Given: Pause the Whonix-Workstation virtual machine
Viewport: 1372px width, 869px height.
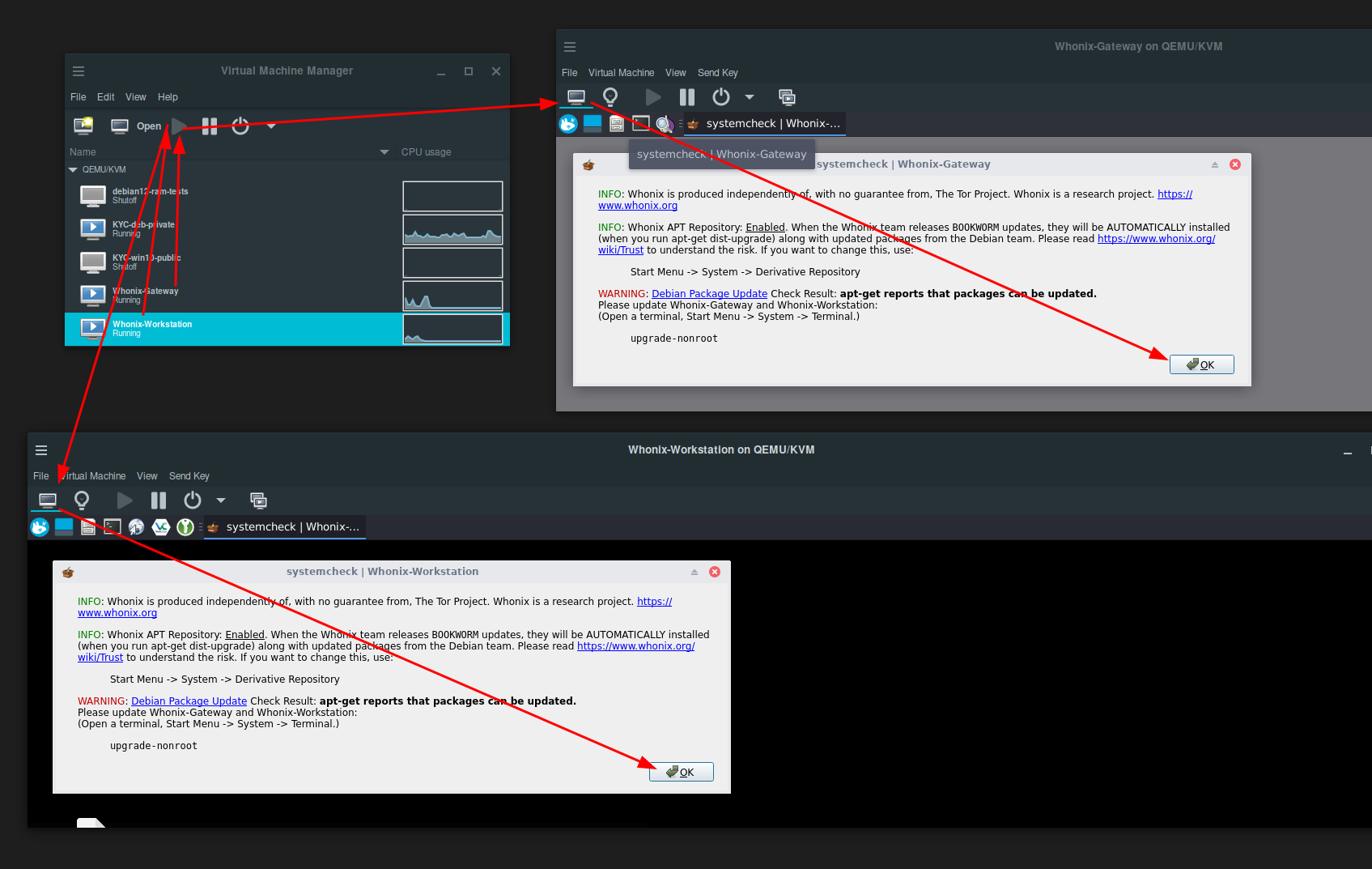Looking at the screenshot, I should point(159,501).
